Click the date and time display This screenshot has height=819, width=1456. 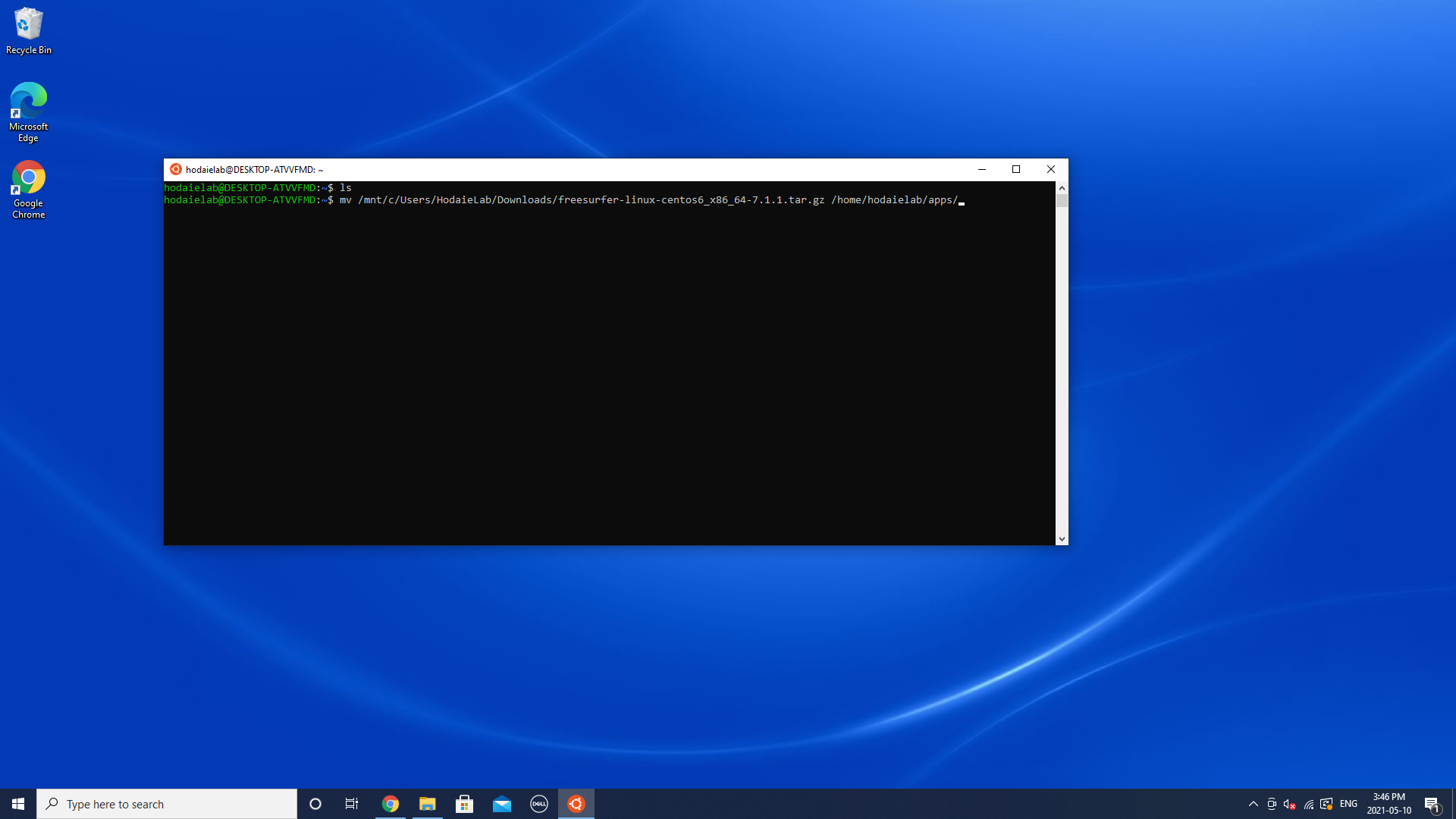(1391, 803)
